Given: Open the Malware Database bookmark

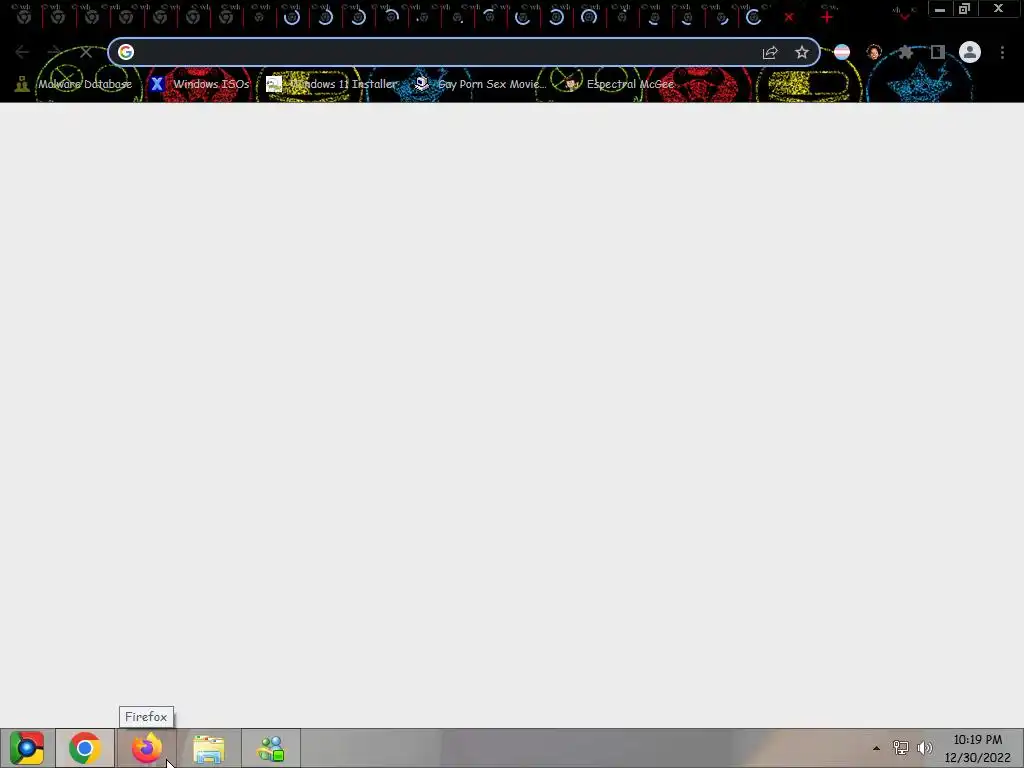Looking at the screenshot, I should (x=74, y=84).
